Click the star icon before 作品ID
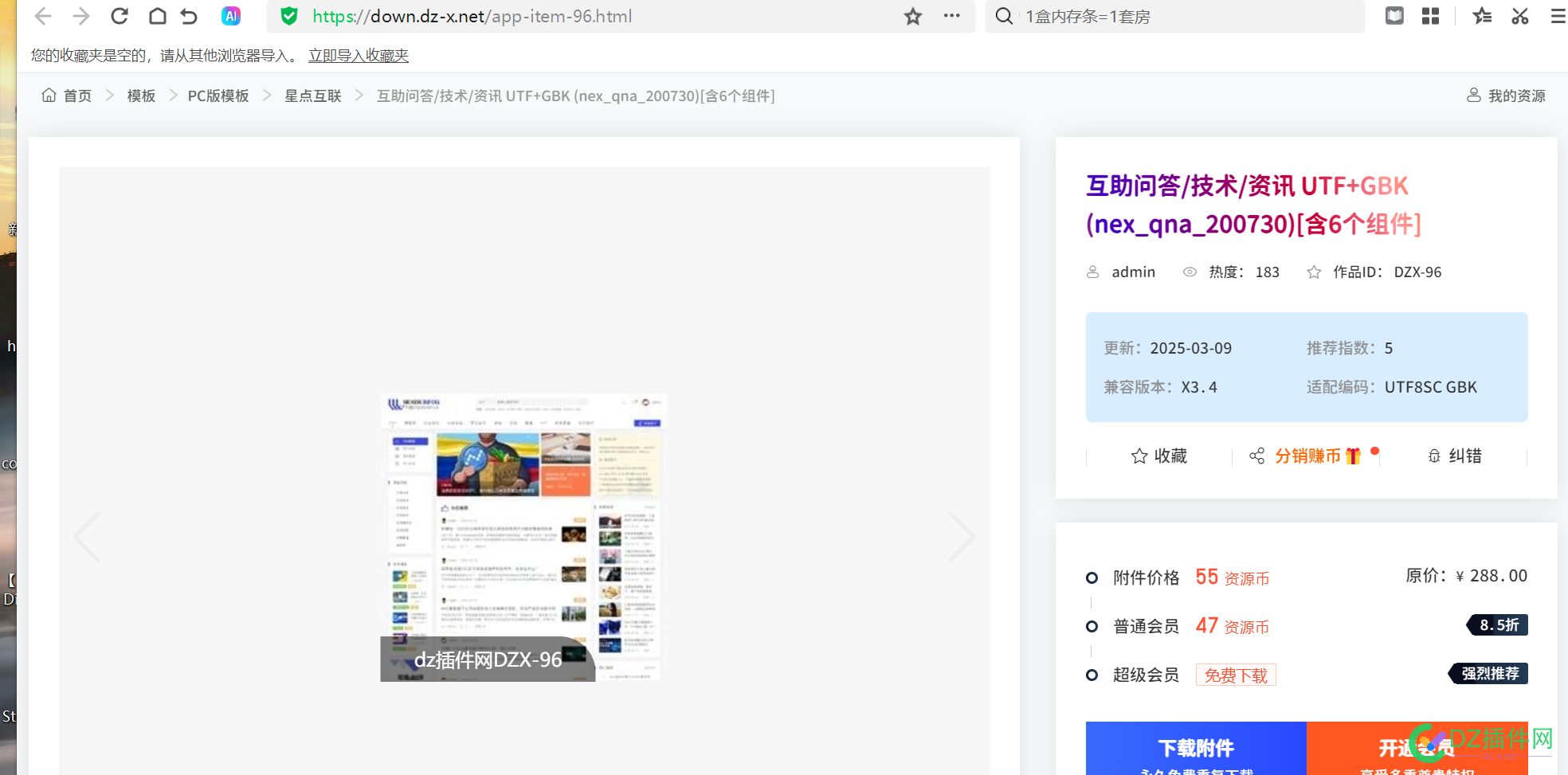The image size is (1568, 775). coord(1314,272)
